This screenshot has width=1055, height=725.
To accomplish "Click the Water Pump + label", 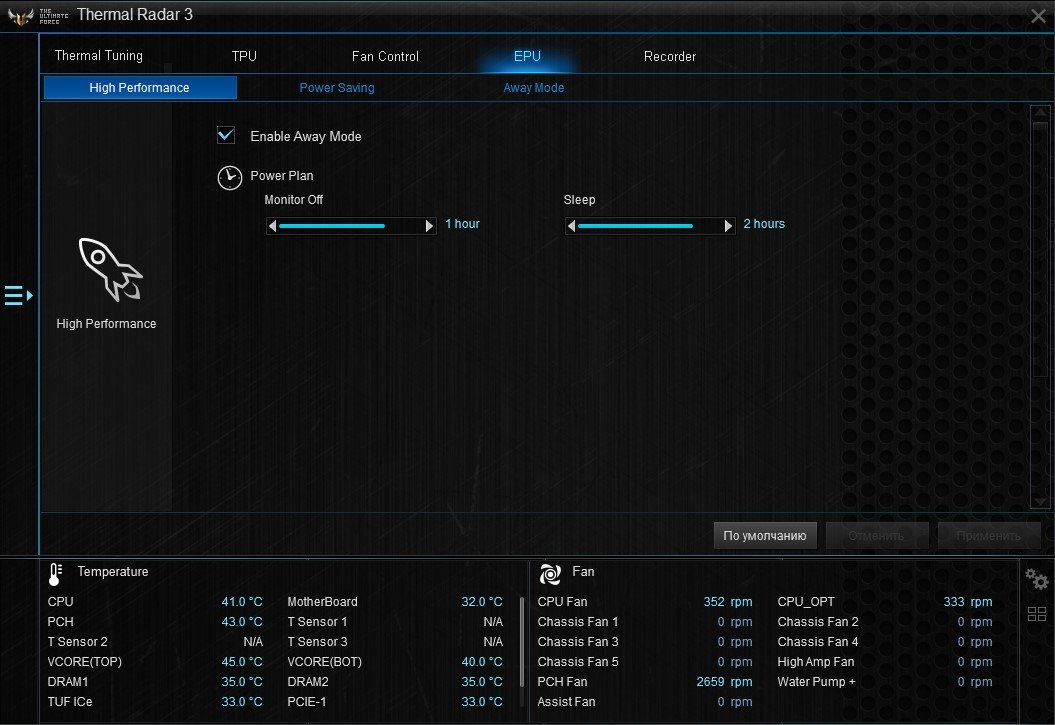I will pos(816,682).
